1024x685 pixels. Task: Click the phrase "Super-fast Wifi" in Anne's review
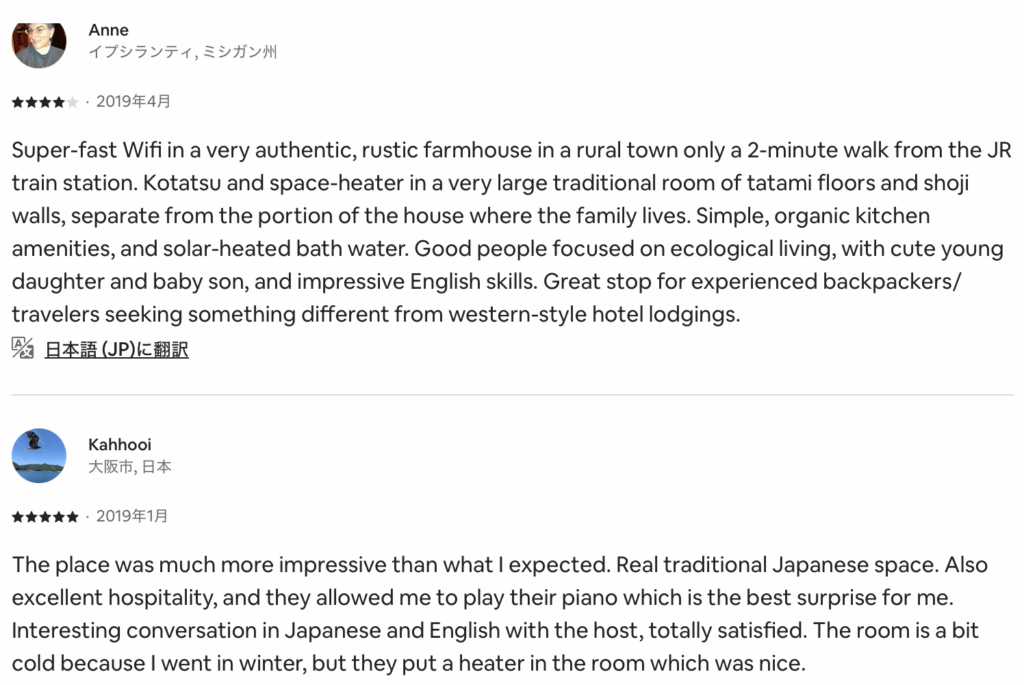pos(76,151)
